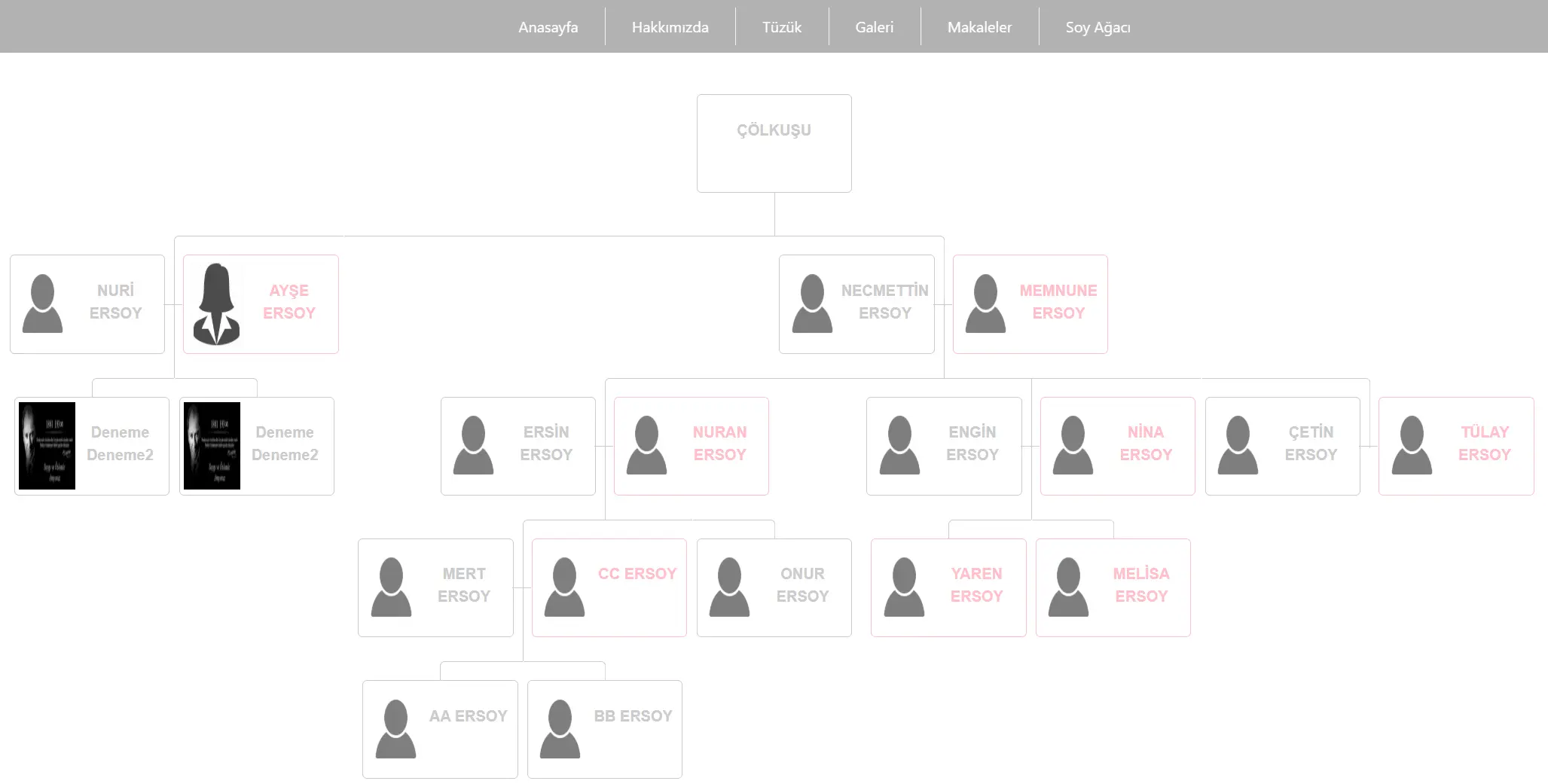Click Tülay Ersoy's avatar icon
This screenshot has width=1548, height=784.
(x=1412, y=446)
